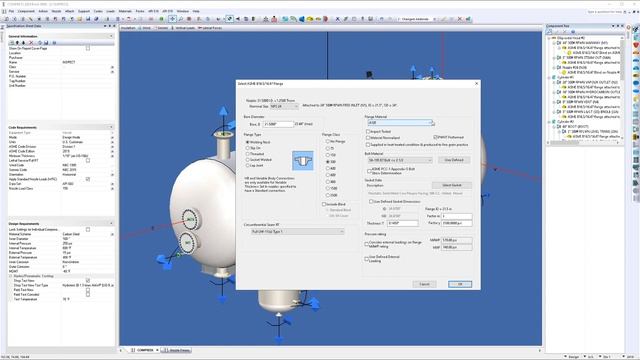Click the first icon in General Information toolbar
640x360 pixels.
click(11, 42)
